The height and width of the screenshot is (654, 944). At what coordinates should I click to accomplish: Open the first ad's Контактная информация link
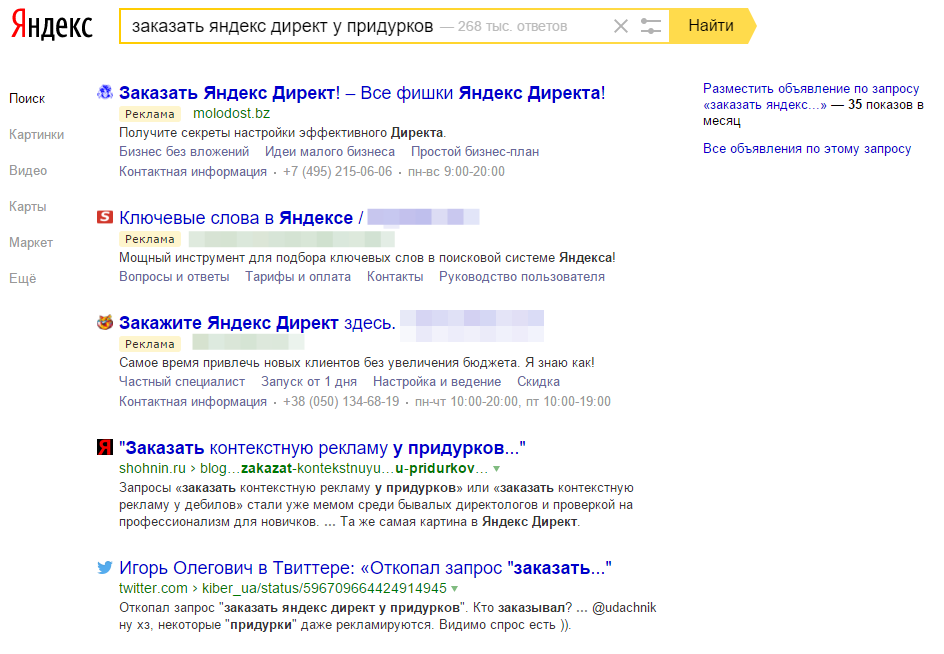pos(193,172)
